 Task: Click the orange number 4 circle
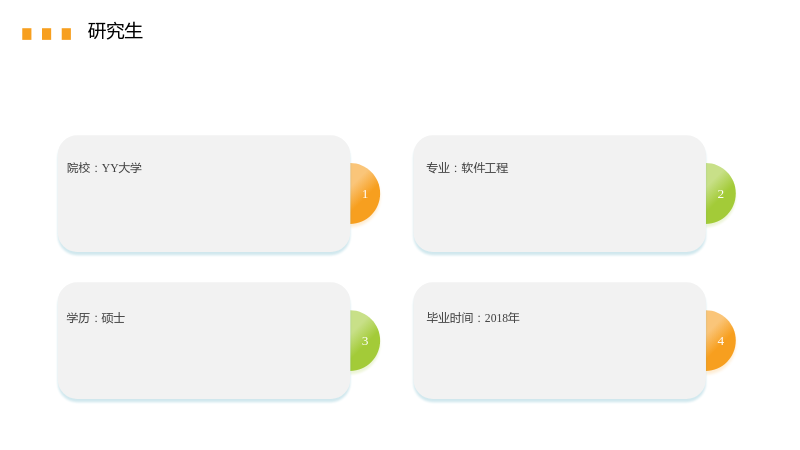coord(720,340)
